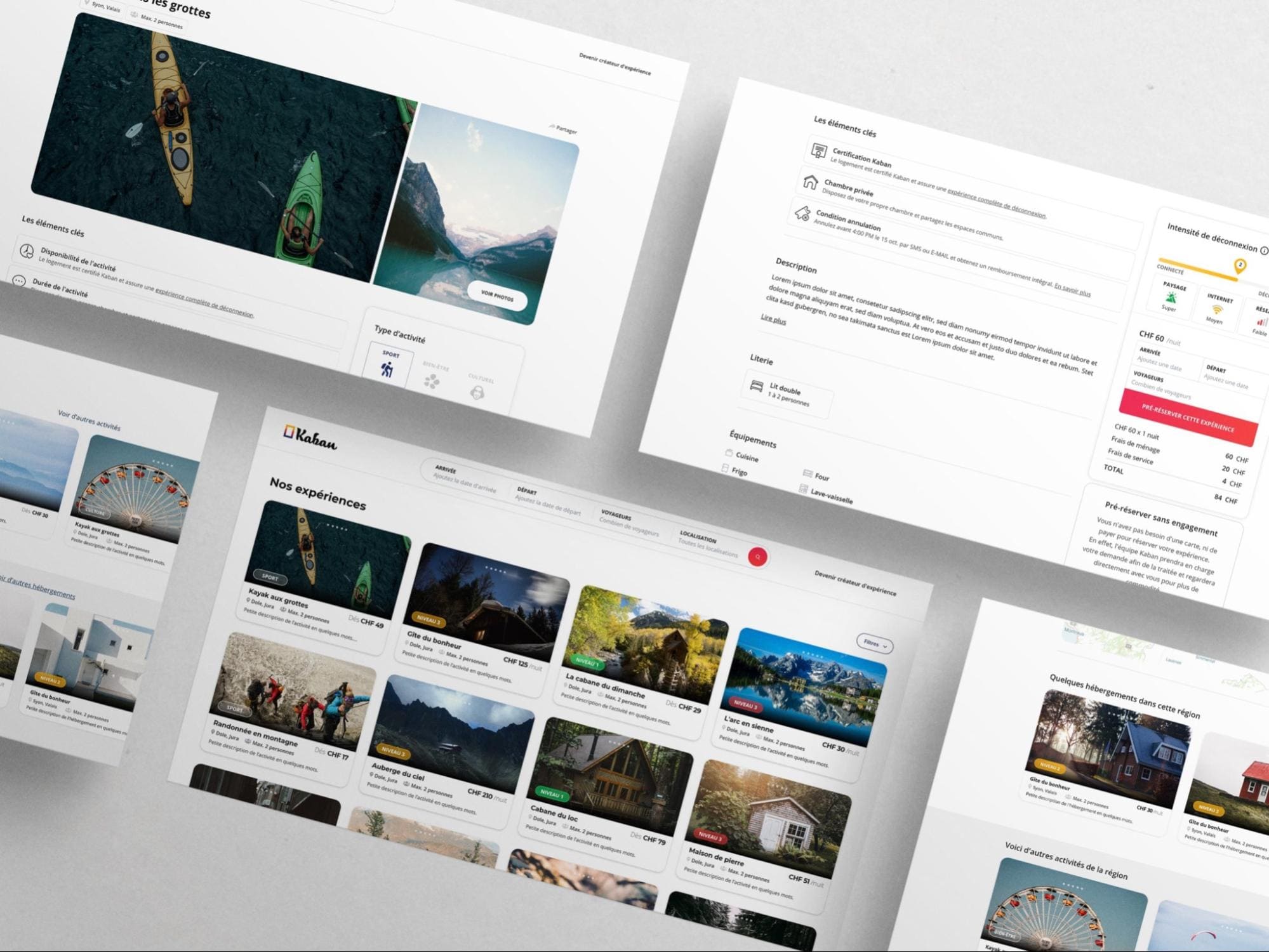Click the NIVEAU 1 badge on La cabane du dimanche

(x=586, y=662)
